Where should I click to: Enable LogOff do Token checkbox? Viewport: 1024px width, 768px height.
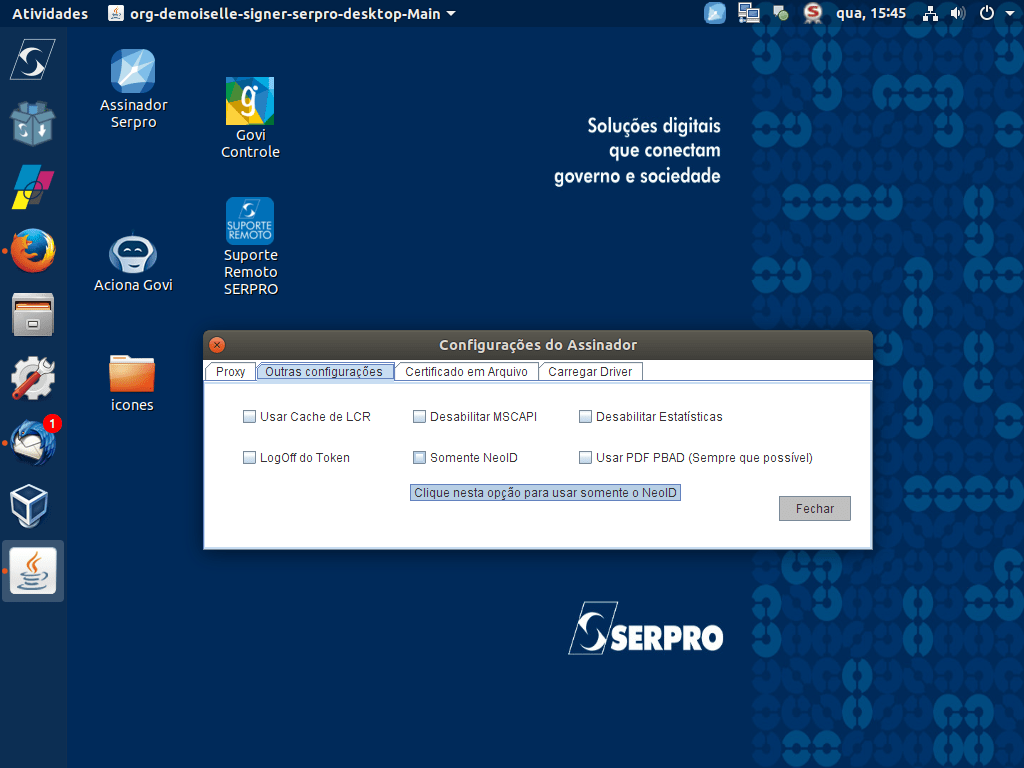pos(249,458)
